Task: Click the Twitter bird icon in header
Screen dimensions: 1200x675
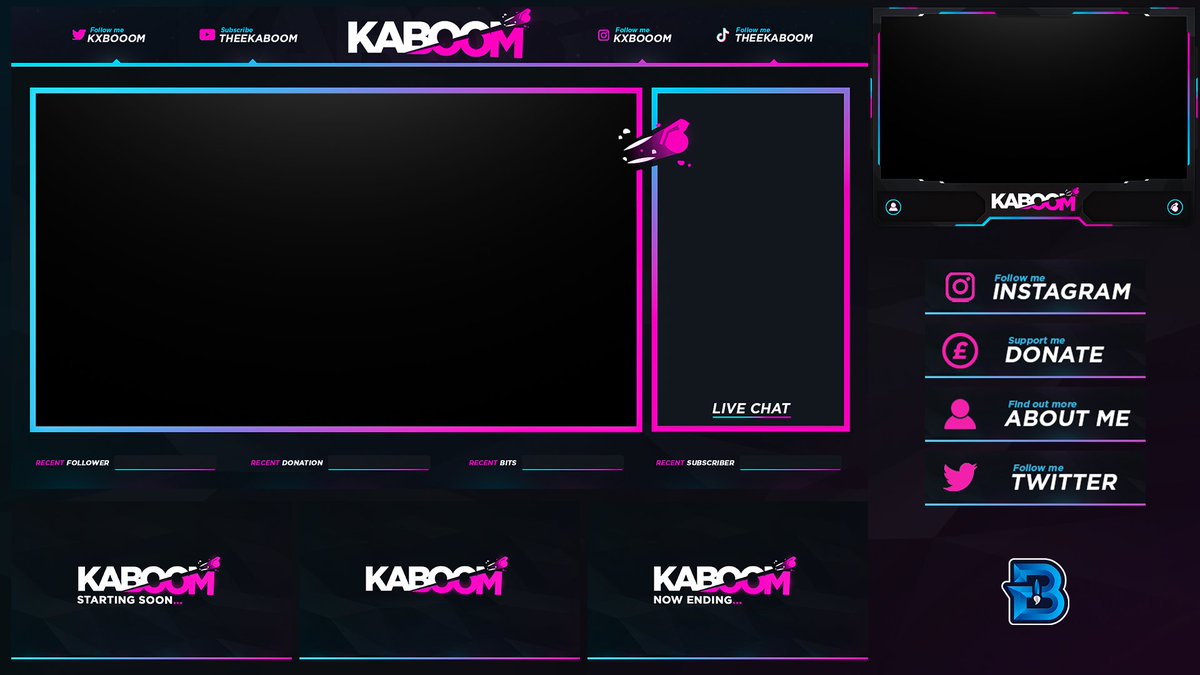Action: click(x=78, y=35)
